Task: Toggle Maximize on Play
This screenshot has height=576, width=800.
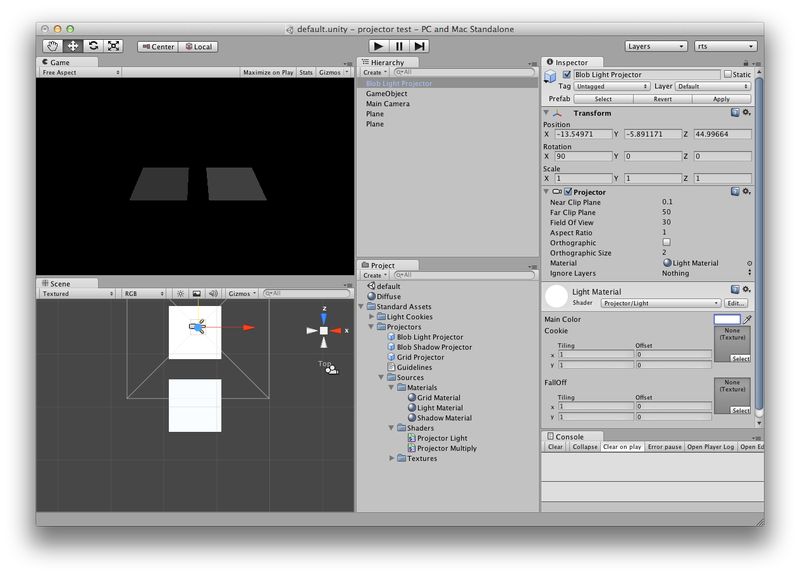Action: [x=268, y=72]
